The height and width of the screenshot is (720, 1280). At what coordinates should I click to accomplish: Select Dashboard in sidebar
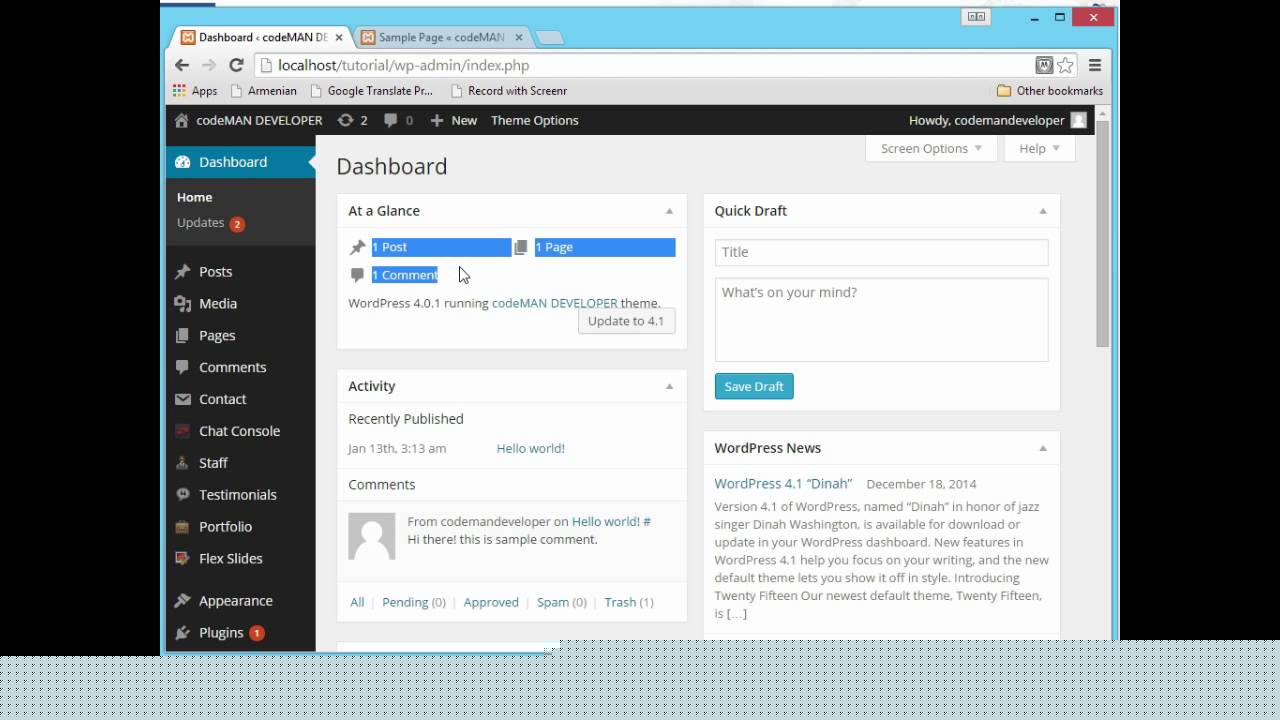click(x=240, y=162)
